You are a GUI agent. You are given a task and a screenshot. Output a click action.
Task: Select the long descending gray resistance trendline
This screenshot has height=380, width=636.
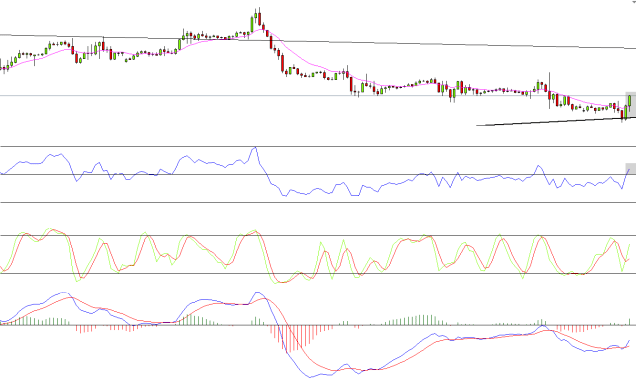click(x=318, y=41)
